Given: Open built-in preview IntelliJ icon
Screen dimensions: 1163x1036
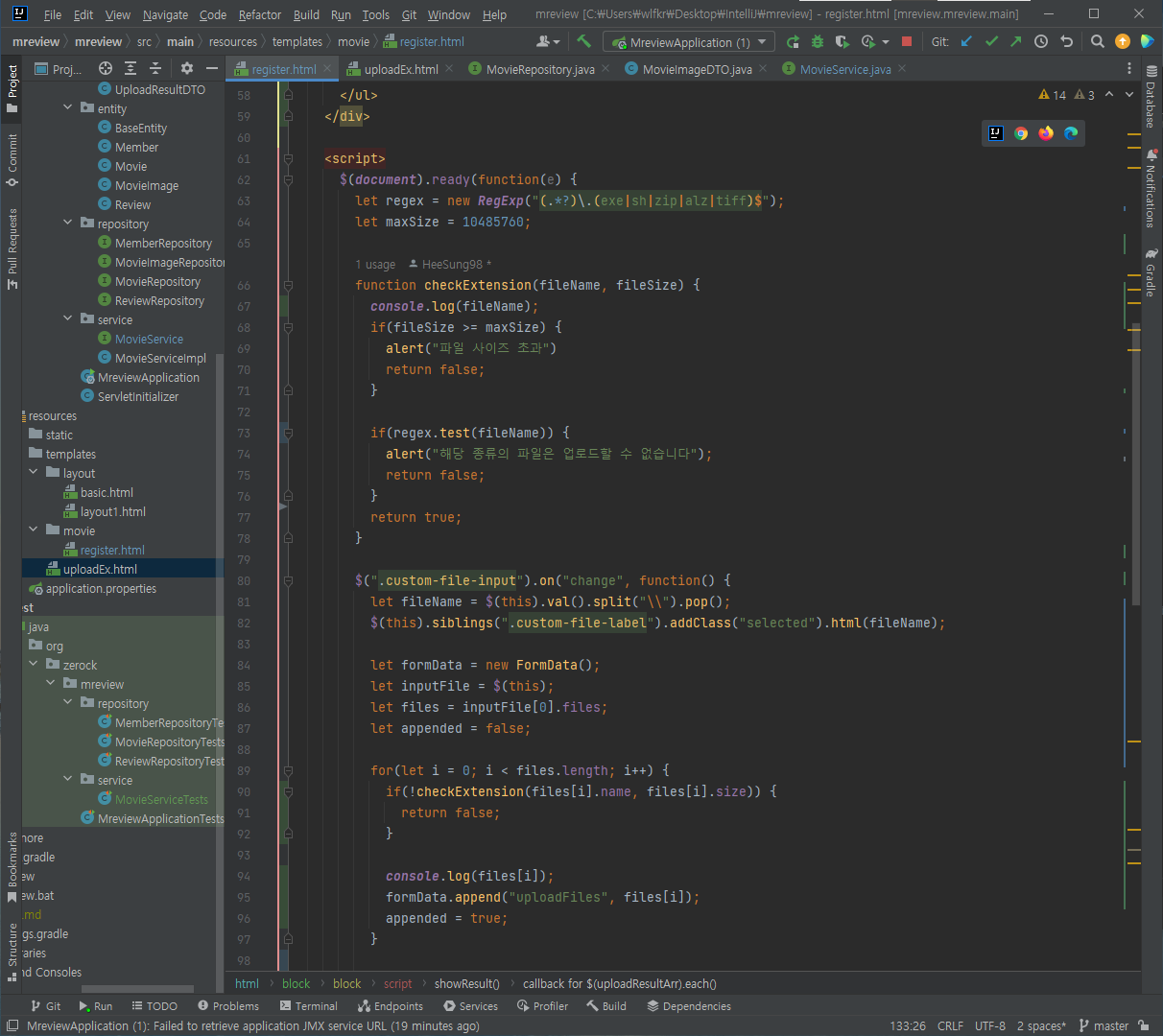Looking at the screenshot, I should pos(996,133).
